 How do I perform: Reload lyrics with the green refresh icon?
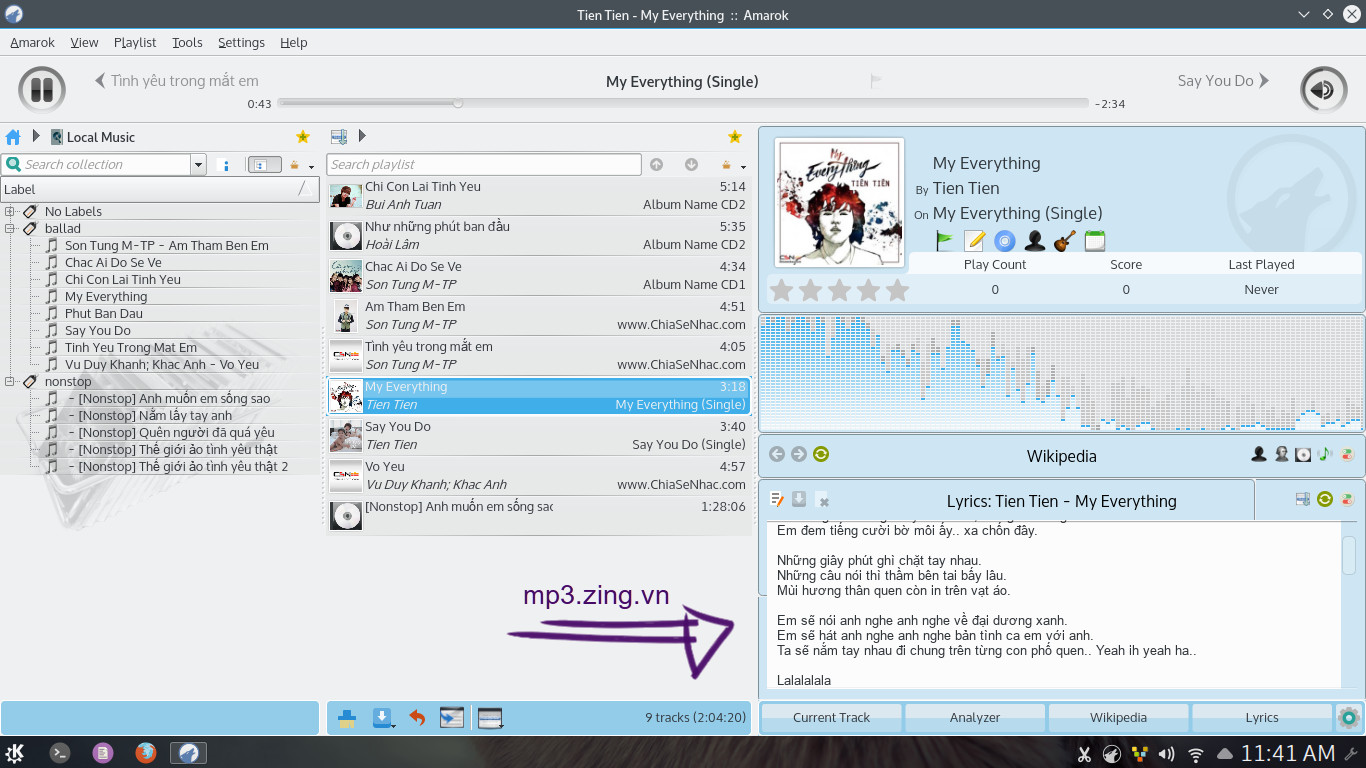[x=1325, y=499]
